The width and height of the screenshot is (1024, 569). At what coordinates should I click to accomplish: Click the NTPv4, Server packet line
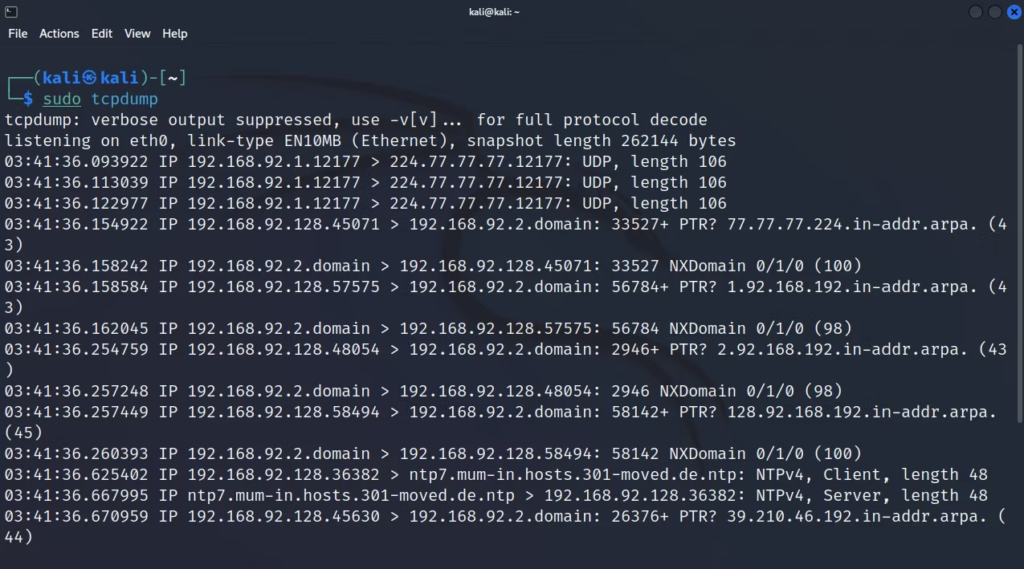496,495
